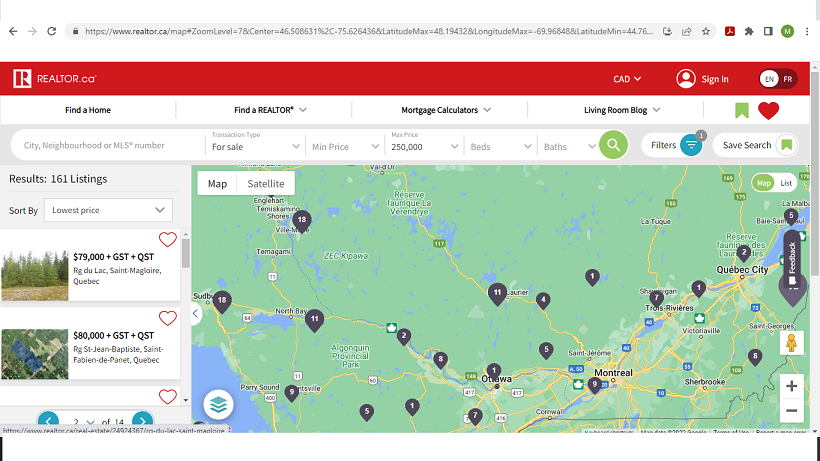Zoom in the map with plus button
The image size is (820, 461).
click(x=791, y=386)
